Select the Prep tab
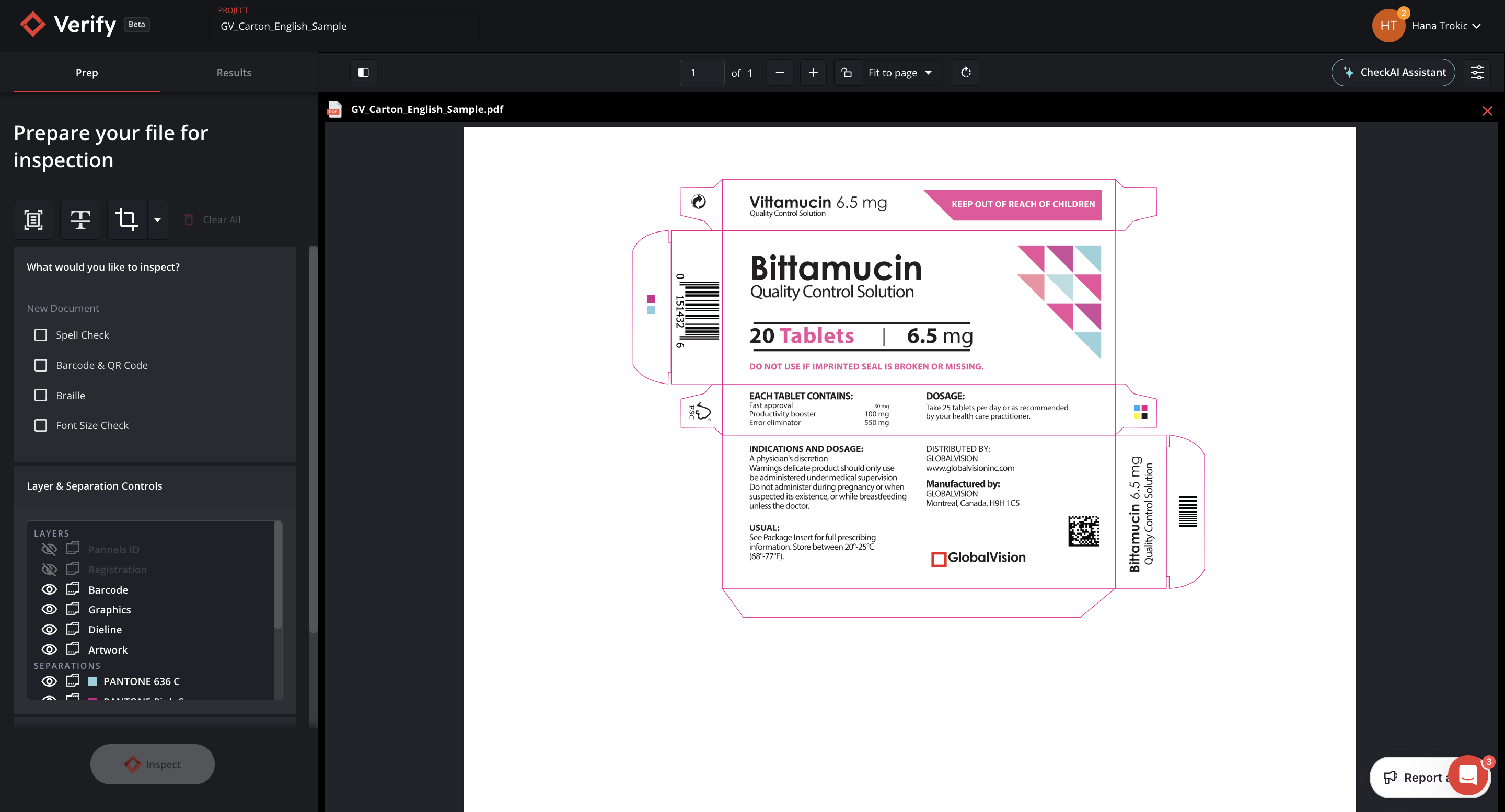 click(86, 72)
